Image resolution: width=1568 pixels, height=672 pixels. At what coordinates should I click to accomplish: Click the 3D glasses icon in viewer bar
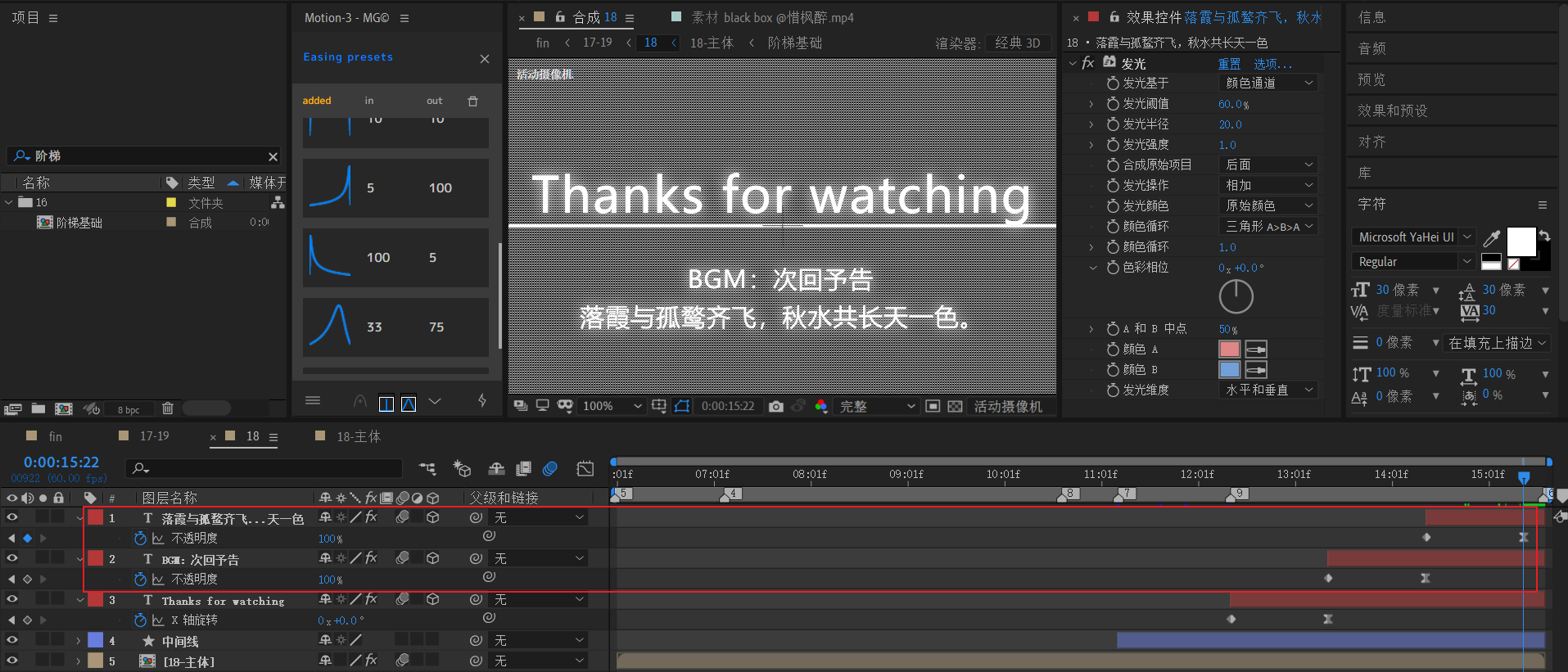[565, 406]
